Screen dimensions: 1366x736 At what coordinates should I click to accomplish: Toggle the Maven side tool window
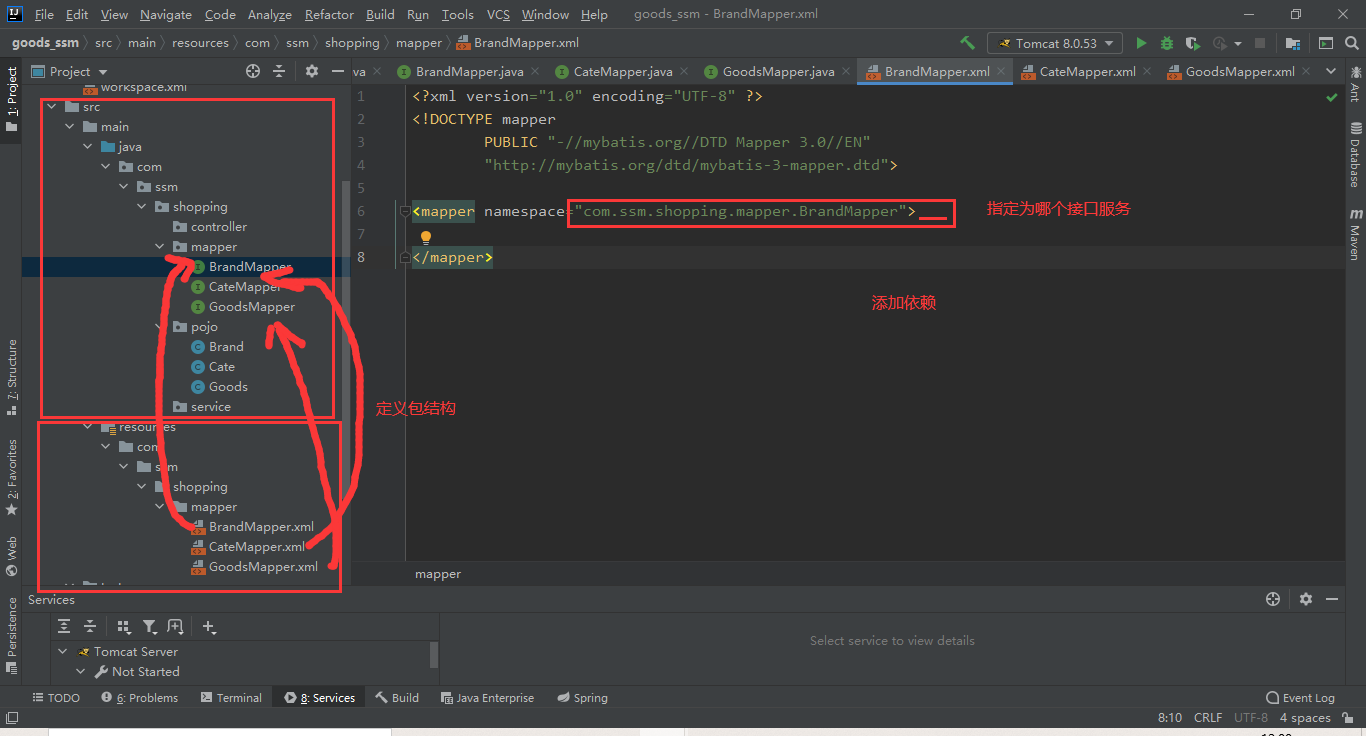(1355, 234)
